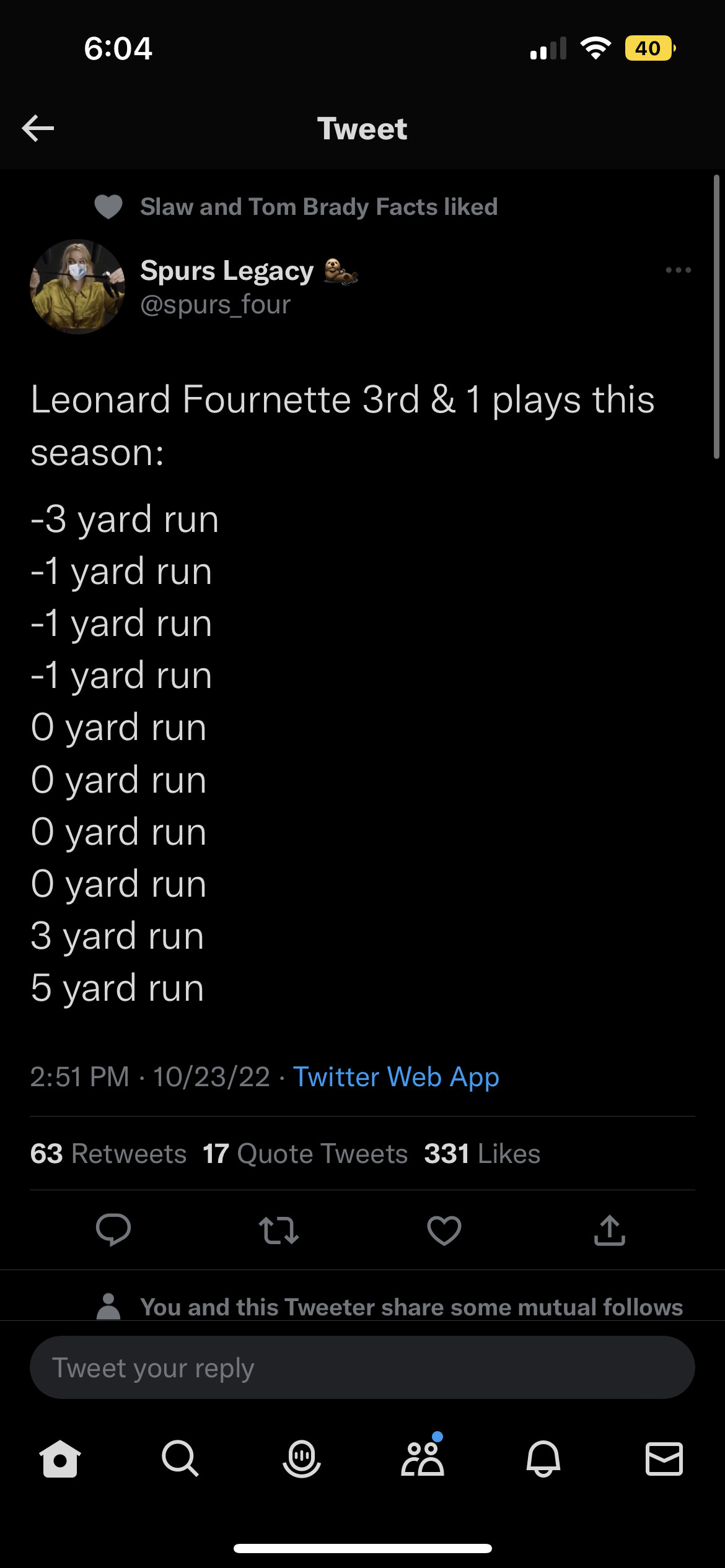This screenshot has height=1568, width=725.
Task: Open Spaces microphone icon
Action: [302, 1459]
